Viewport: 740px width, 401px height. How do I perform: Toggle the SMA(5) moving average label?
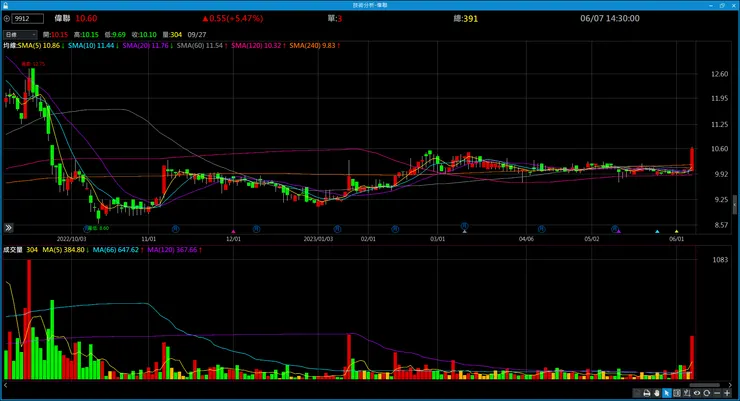click(42, 46)
